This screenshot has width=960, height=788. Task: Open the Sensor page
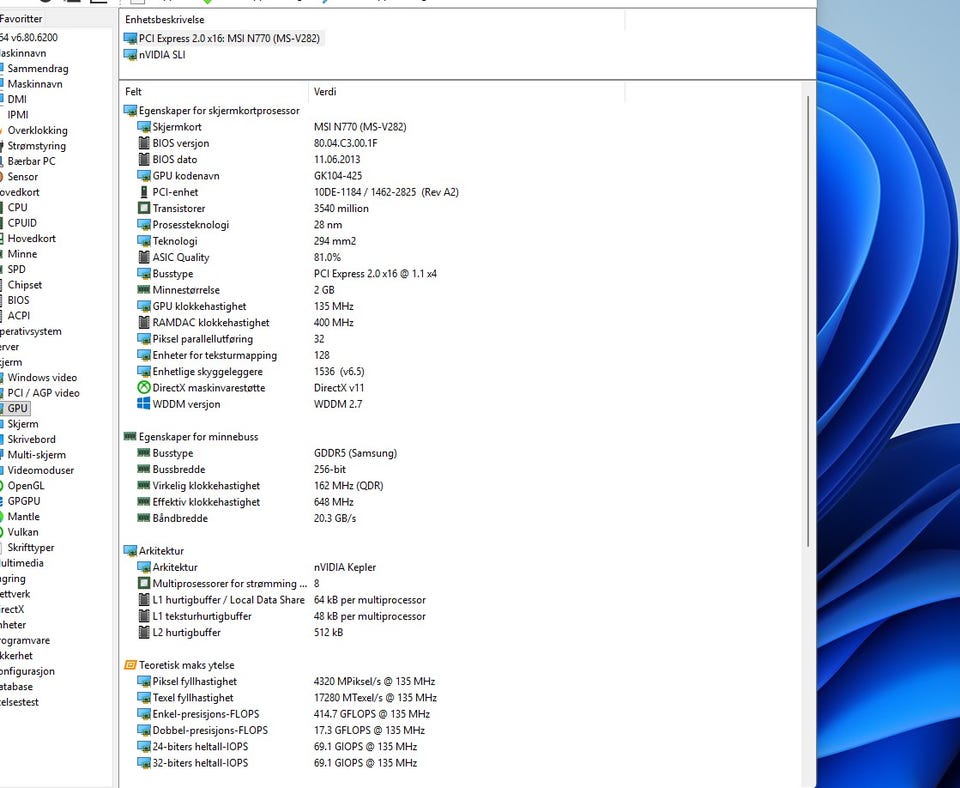pos(23,176)
